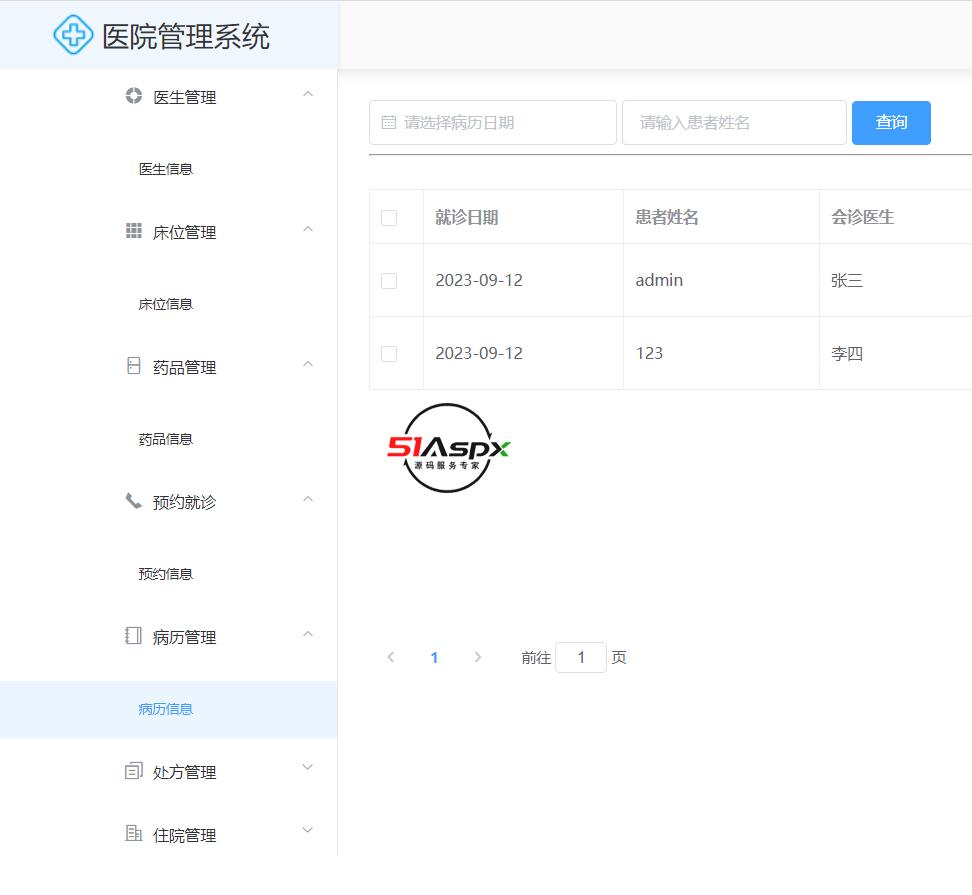972x895 pixels.
Task: Click the 查询 search button
Action: [x=891, y=123]
